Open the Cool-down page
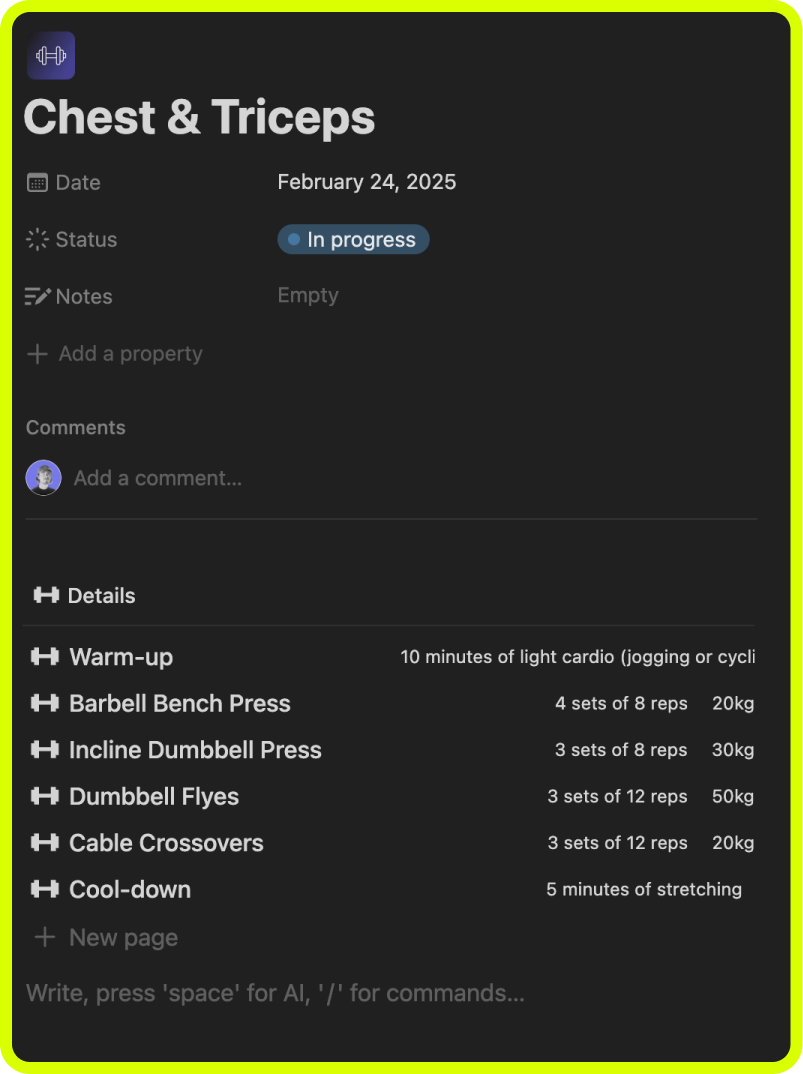 (x=130, y=890)
